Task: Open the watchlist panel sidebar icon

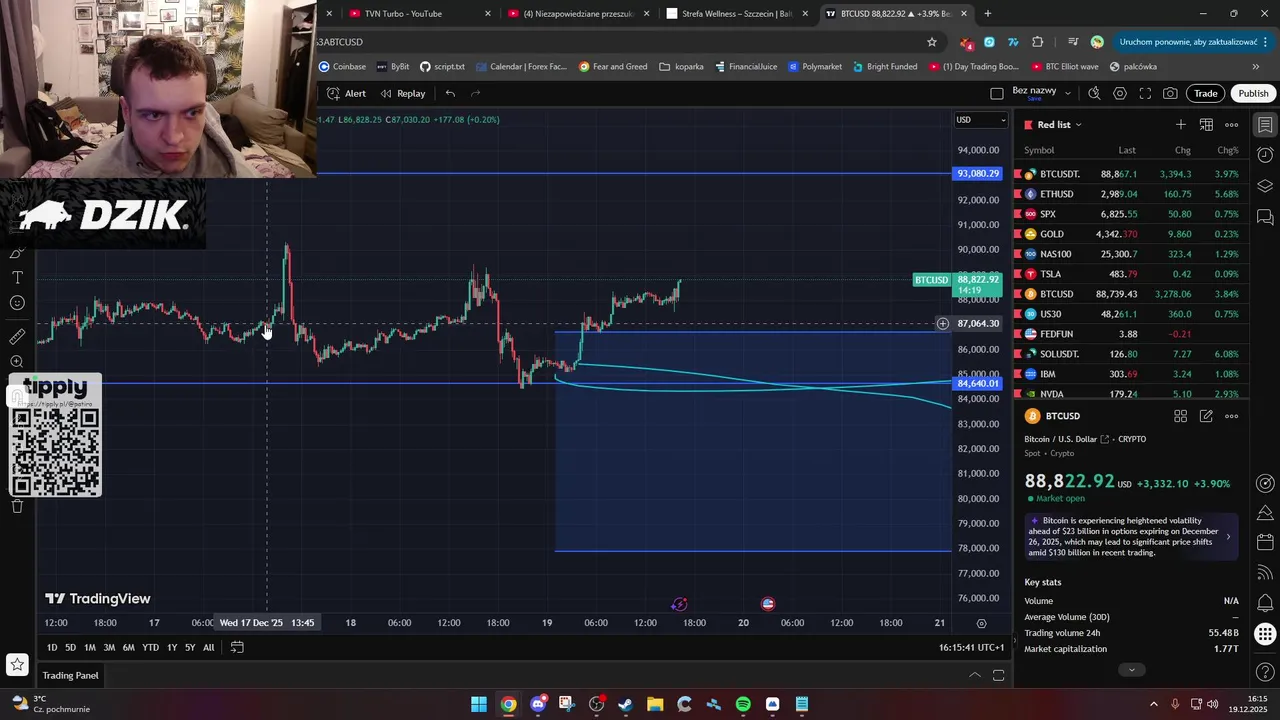Action: tap(1265, 125)
